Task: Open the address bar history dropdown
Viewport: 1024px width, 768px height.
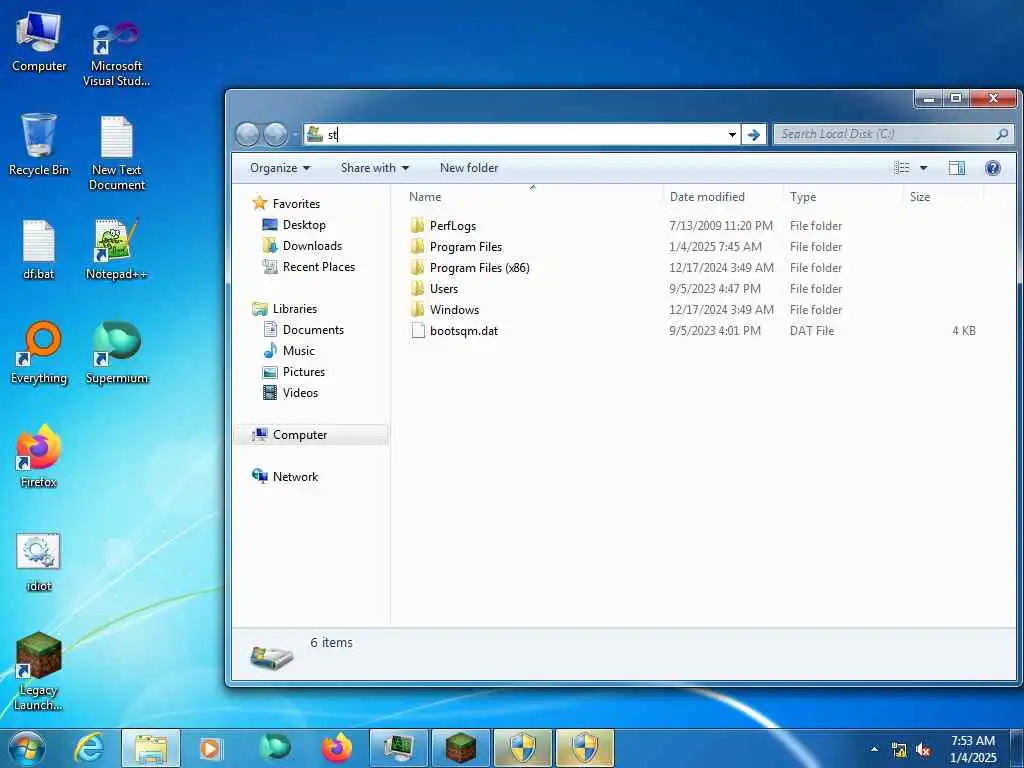Action: click(732, 135)
